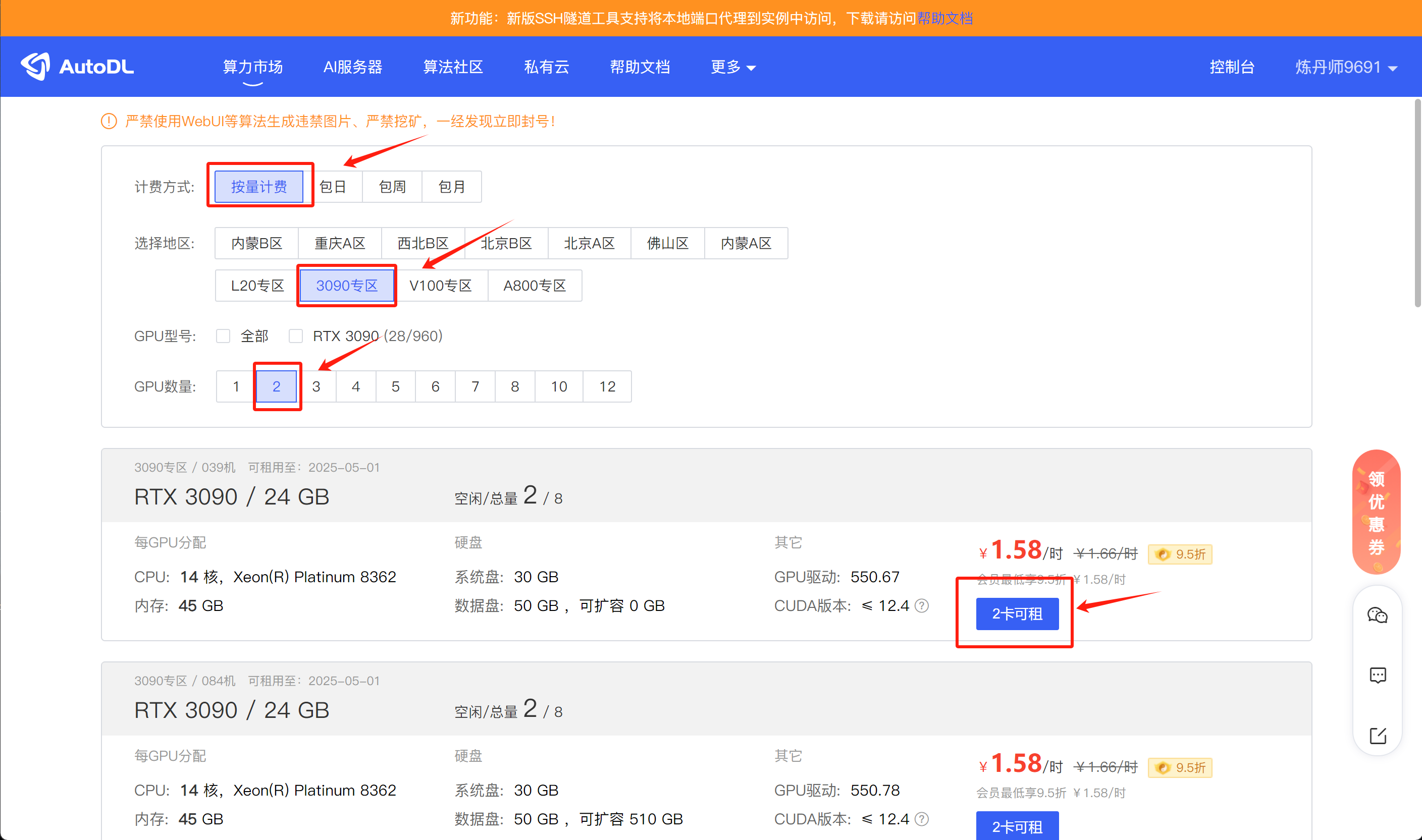The width and height of the screenshot is (1422, 840).
Task: Select 西北B区 region
Action: (x=423, y=243)
